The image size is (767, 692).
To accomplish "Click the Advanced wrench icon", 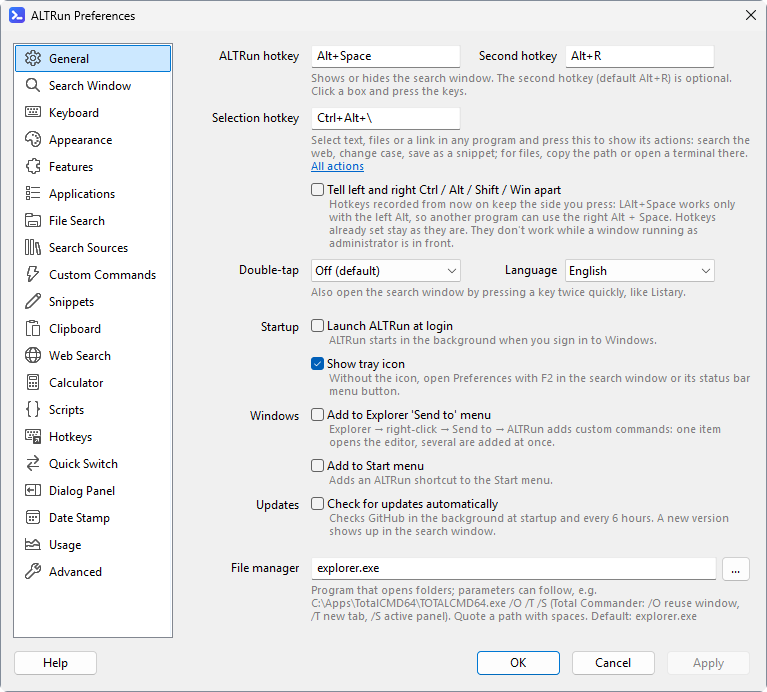I will click(33, 571).
